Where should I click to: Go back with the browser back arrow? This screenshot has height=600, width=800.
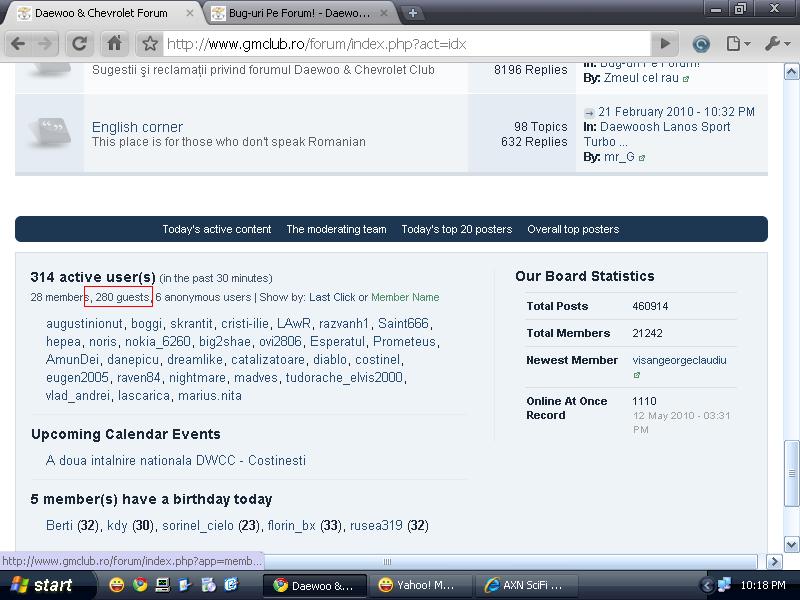tap(18, 44)
